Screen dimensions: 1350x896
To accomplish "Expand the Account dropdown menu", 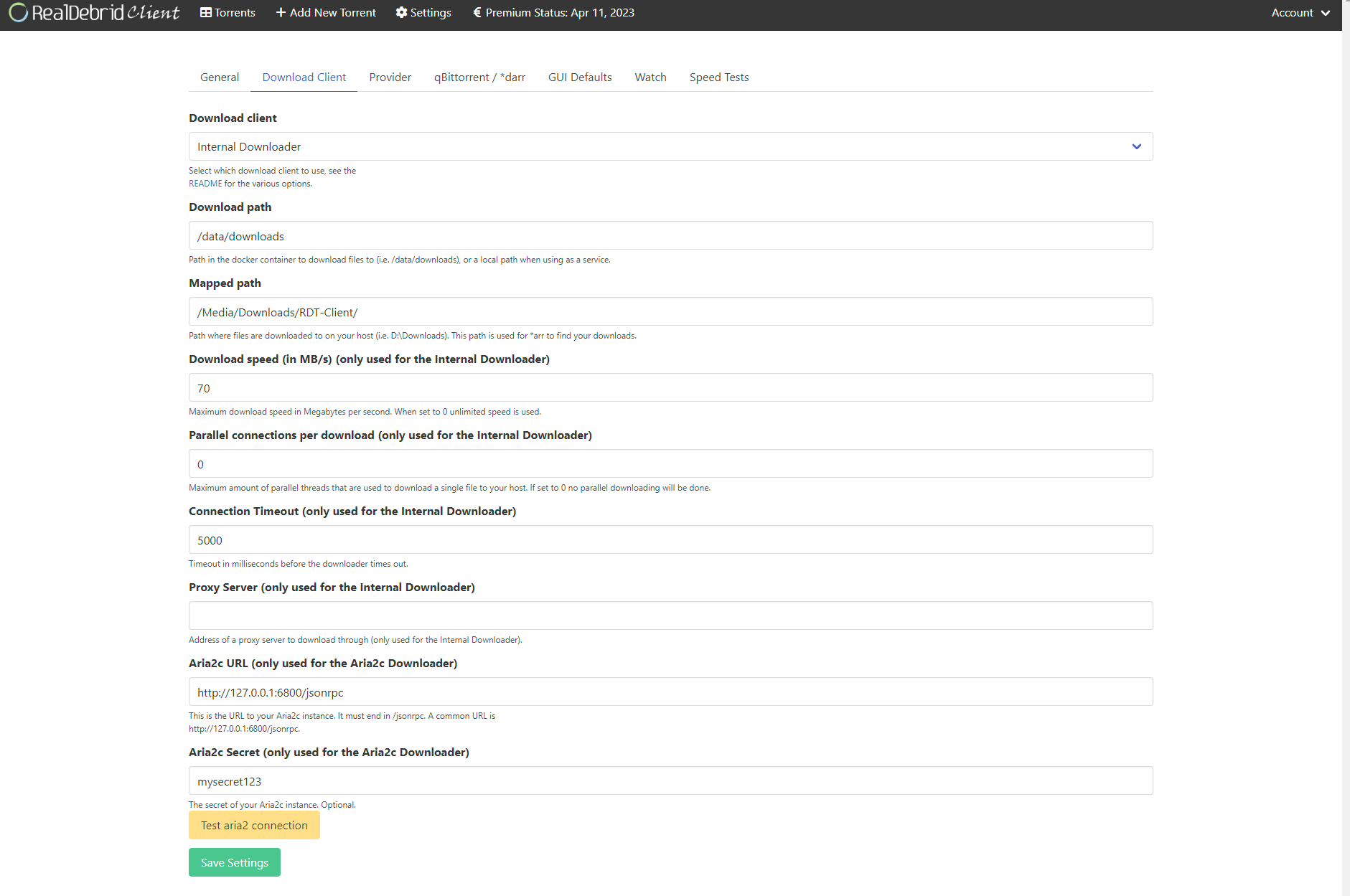I will (x=1300, y=12).
